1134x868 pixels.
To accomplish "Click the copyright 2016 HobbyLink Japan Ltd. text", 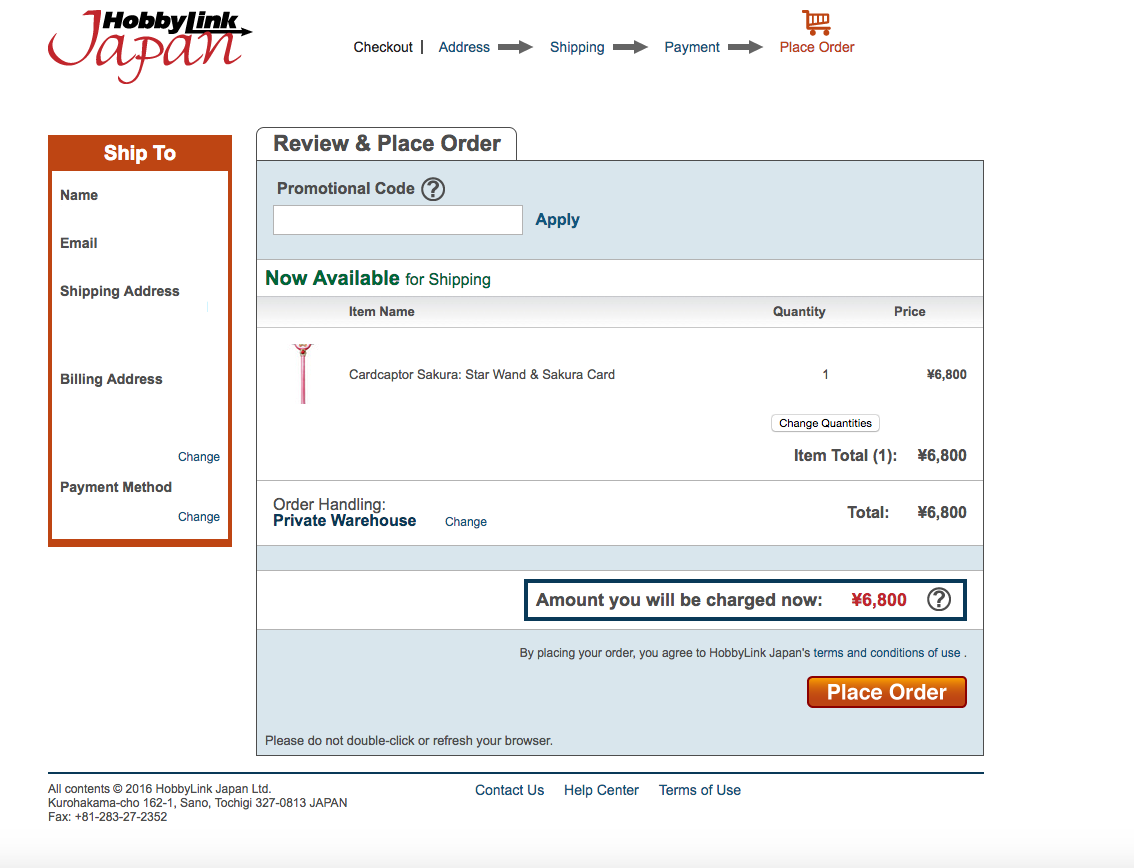I will 159,789.
